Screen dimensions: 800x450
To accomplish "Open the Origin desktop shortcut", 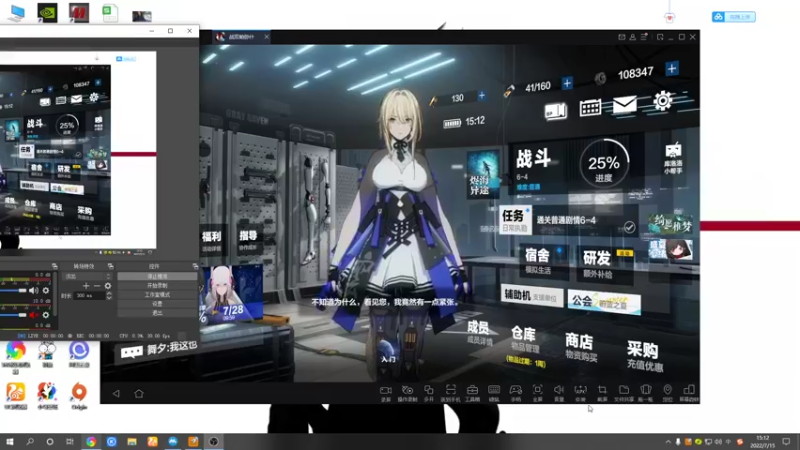I will pos(79,396).
